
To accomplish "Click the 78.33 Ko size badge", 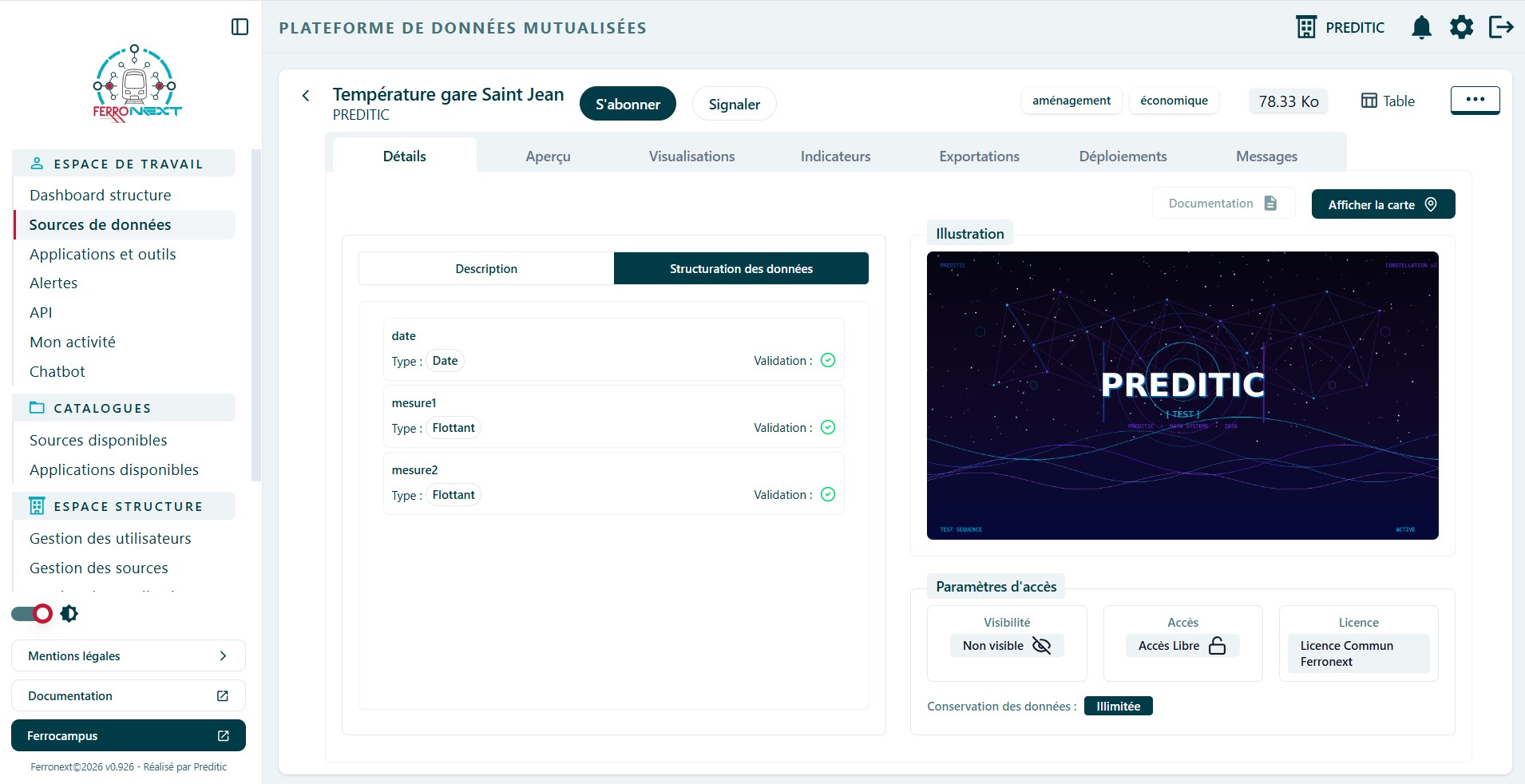I will (x=1289, y=101).
